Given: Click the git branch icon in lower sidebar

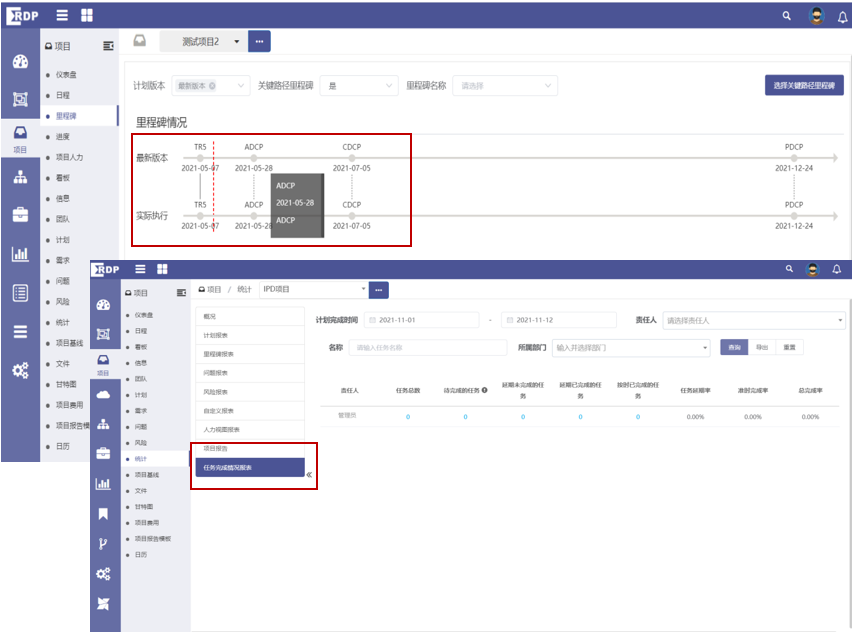Looking at the screenshot, I should 103,544.
